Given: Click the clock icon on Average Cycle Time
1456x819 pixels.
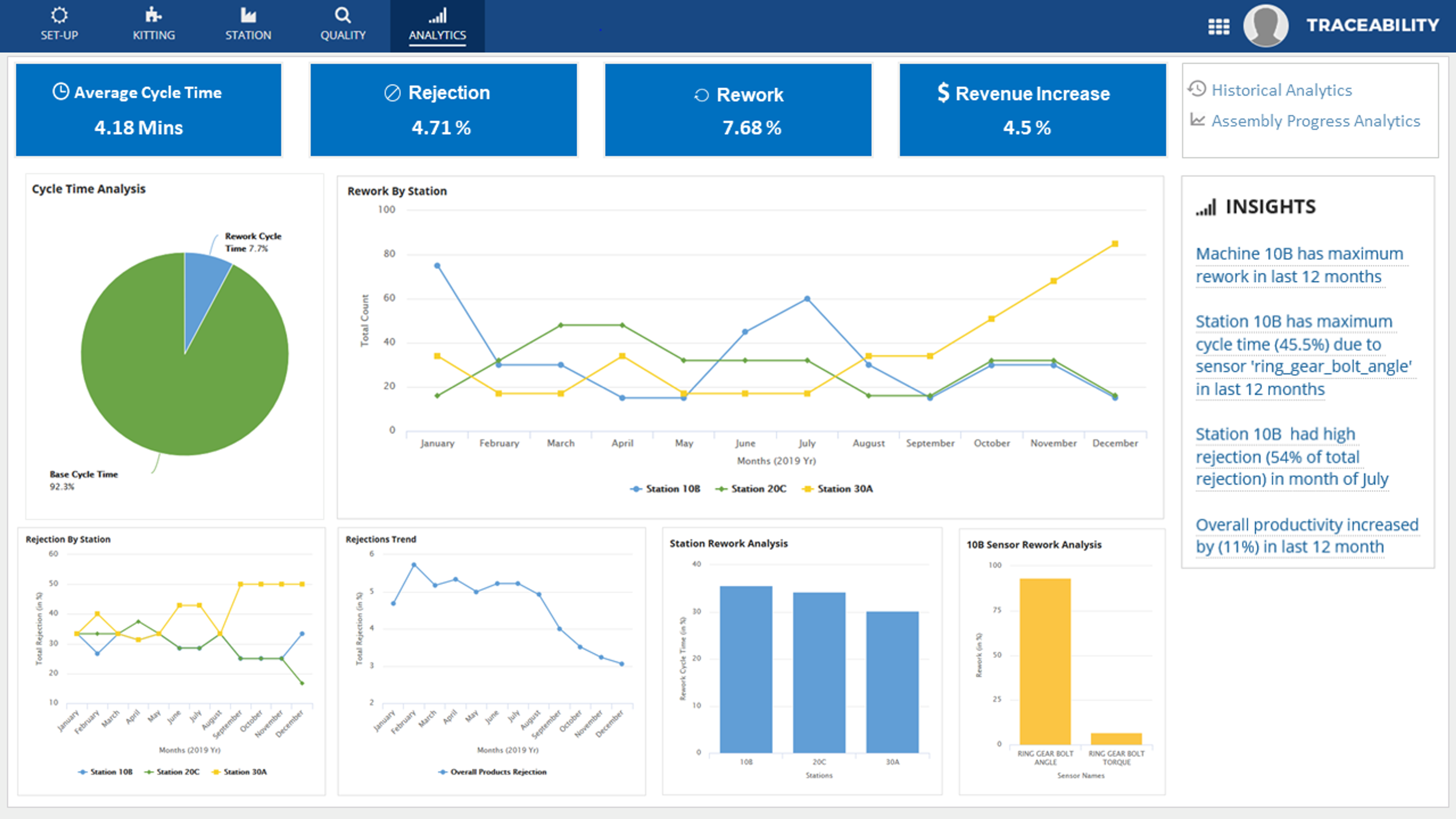Looking at the screenshot, I should coord(61,91).
